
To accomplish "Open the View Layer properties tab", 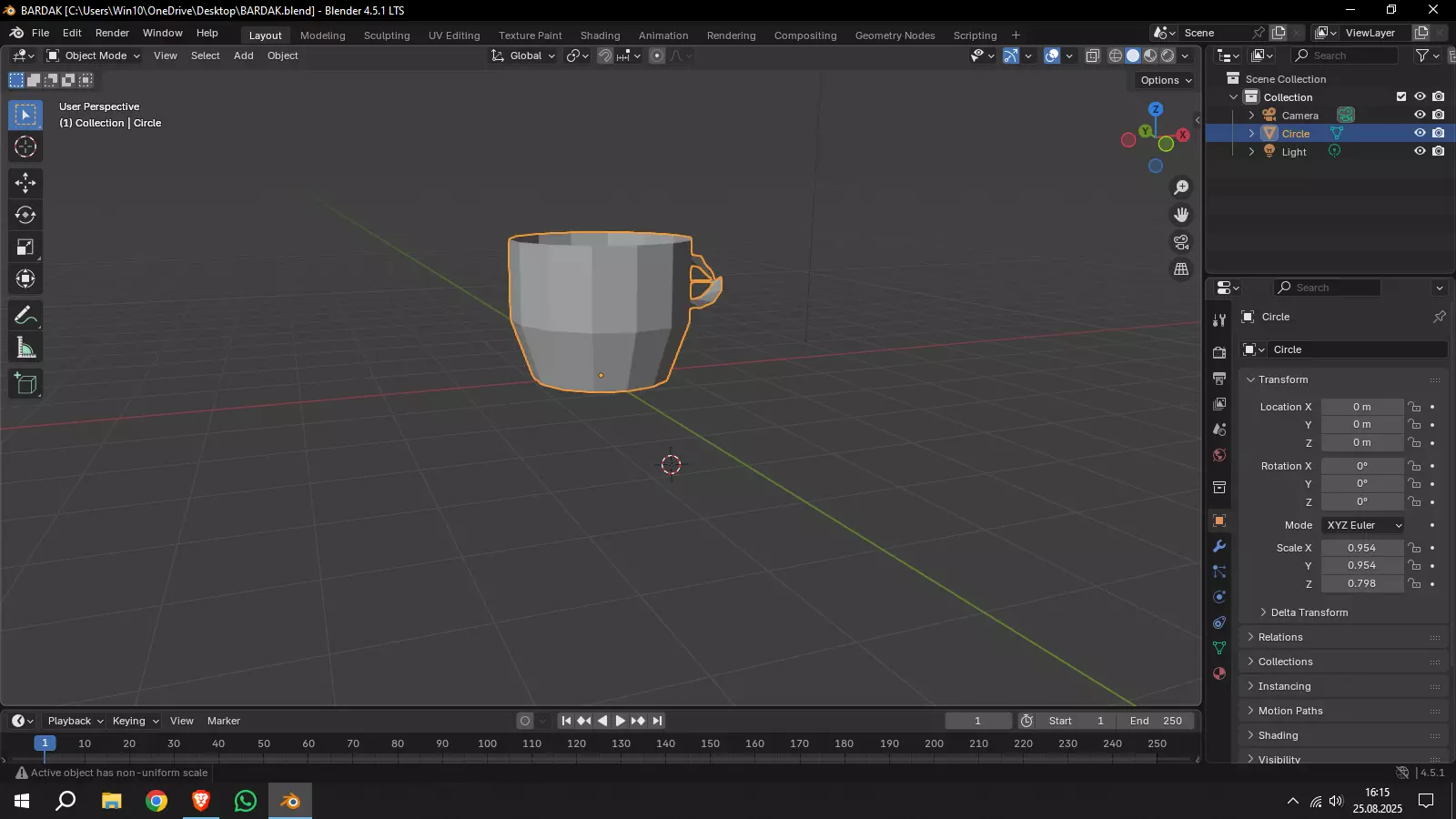I will click(1219, 403).
